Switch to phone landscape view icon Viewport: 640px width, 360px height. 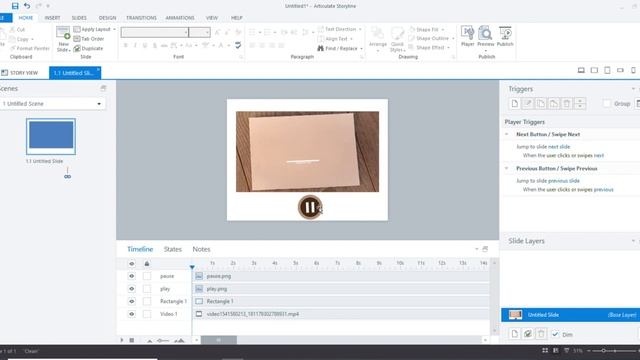620,70
